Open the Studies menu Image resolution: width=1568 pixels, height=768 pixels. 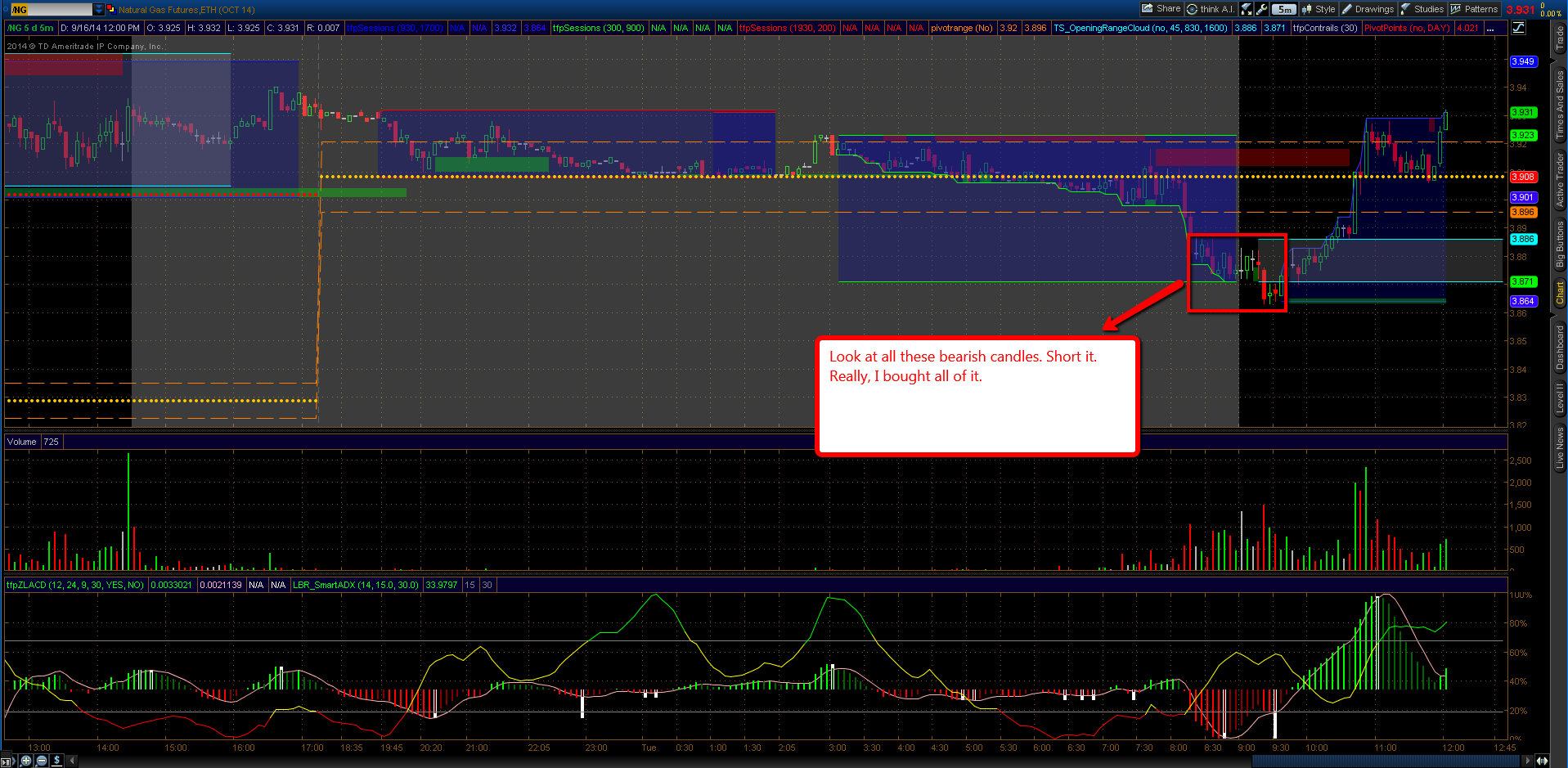pyautogui.click(x=1422, y=9)
